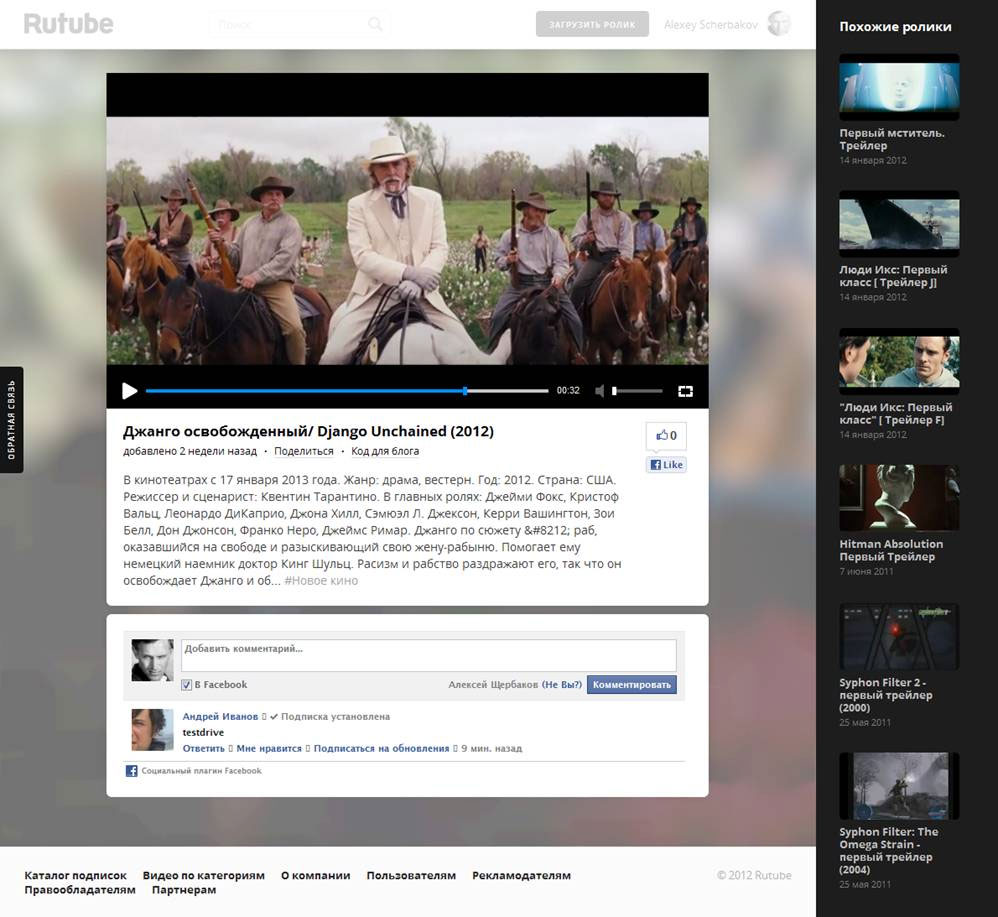Click the Комментировать button
The width and height of the screenshot is (998, 917).
point(631,685)
